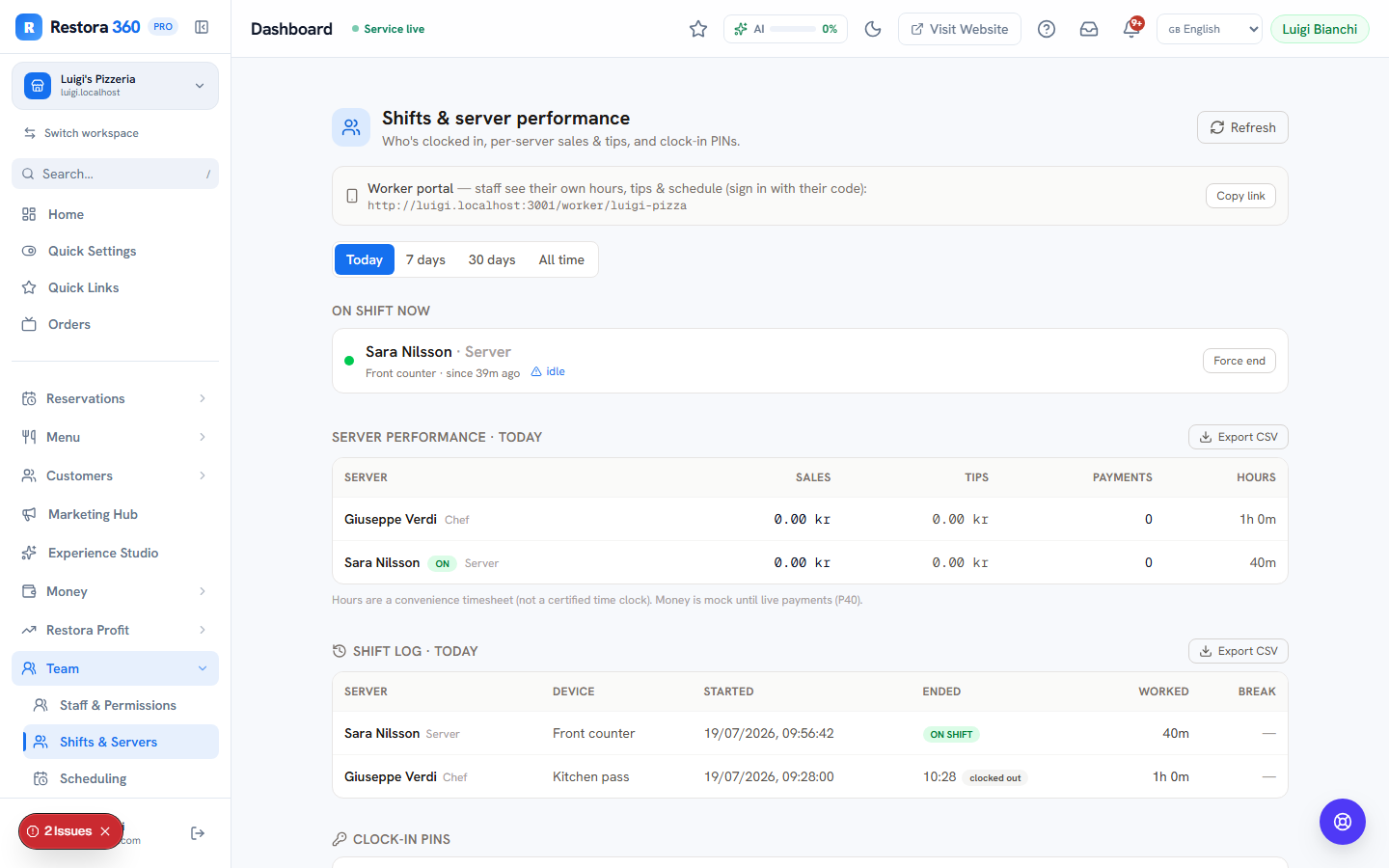Image resolution: width=1389 pixels, height=868 pixels.
Task: Collapse the Team sidebar section
Action: point(115,668)
